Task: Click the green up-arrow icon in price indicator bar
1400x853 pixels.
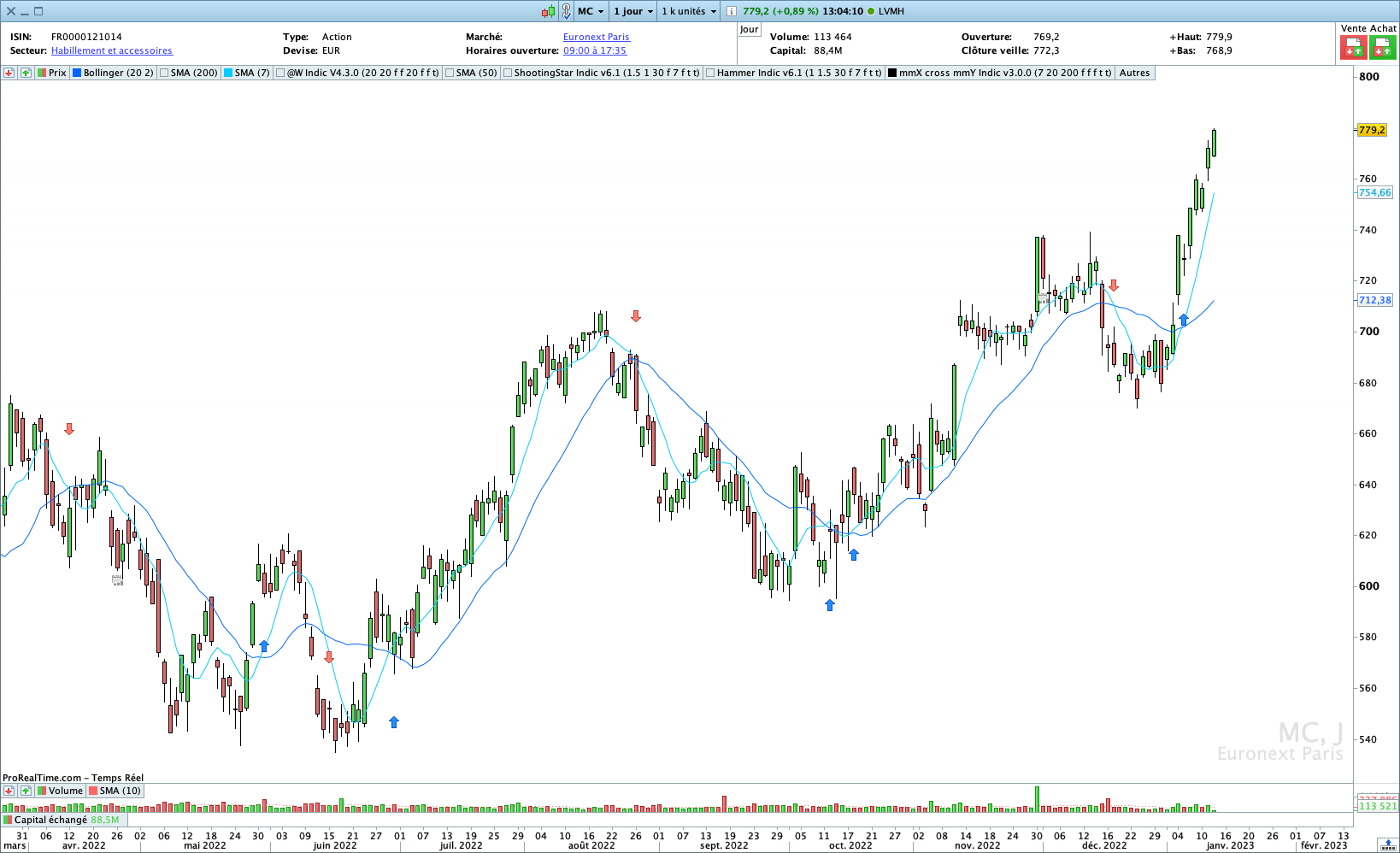Action: coord(26,73)
